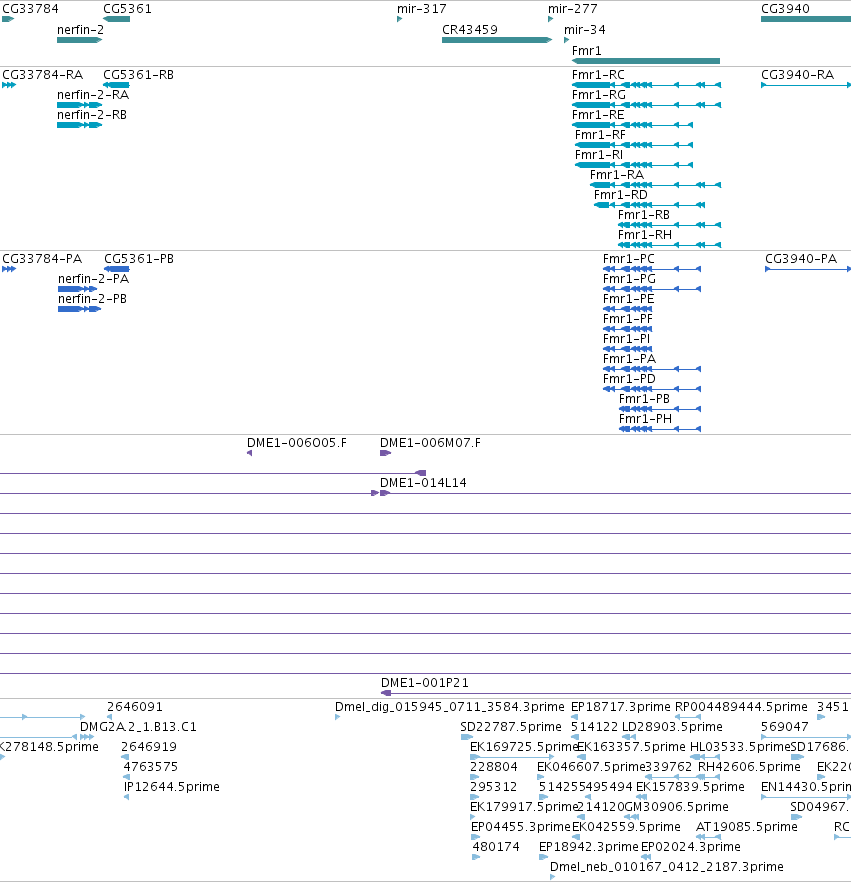Select the CG5361-RB transcript label
Screen dimensions: 851x882
tap(138, 75)
